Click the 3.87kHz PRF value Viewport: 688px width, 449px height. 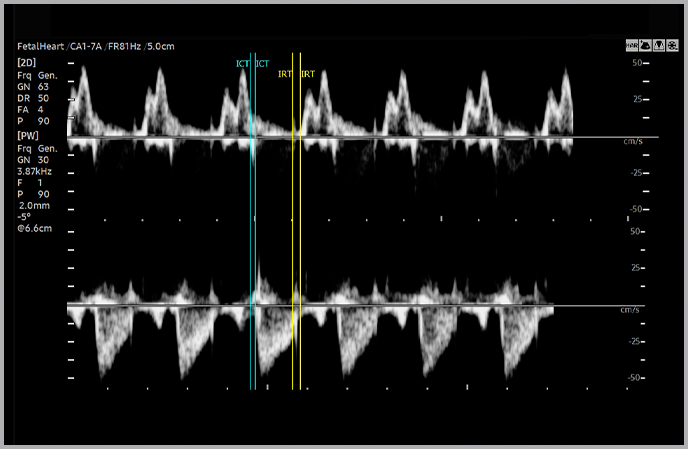[35, 170]
